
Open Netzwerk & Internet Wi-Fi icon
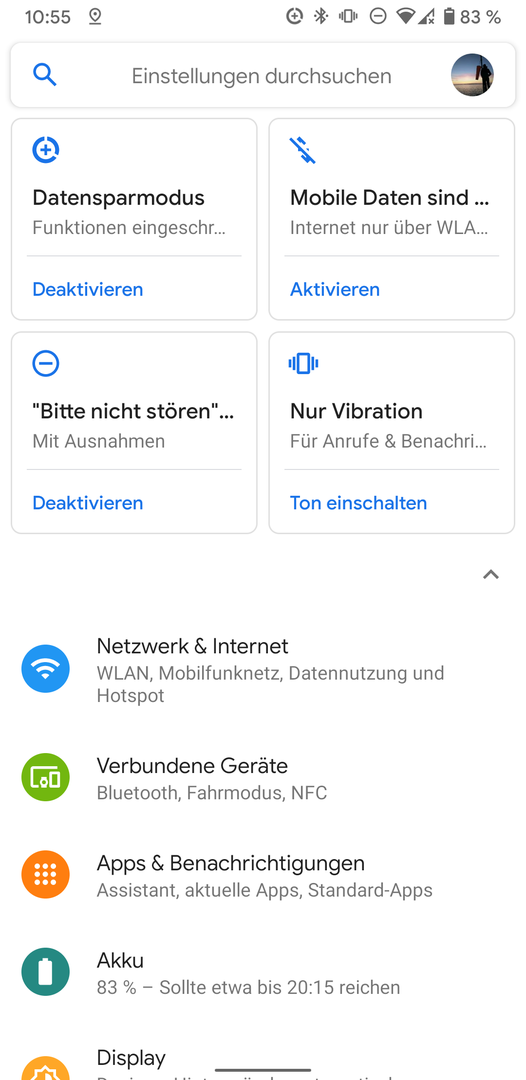click(x=45, y=668)
